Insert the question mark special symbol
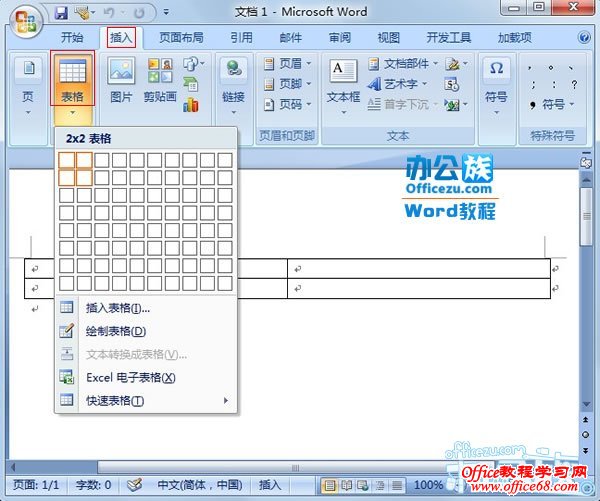This screenshot has width=600, height=501. [x=574, y=85]
